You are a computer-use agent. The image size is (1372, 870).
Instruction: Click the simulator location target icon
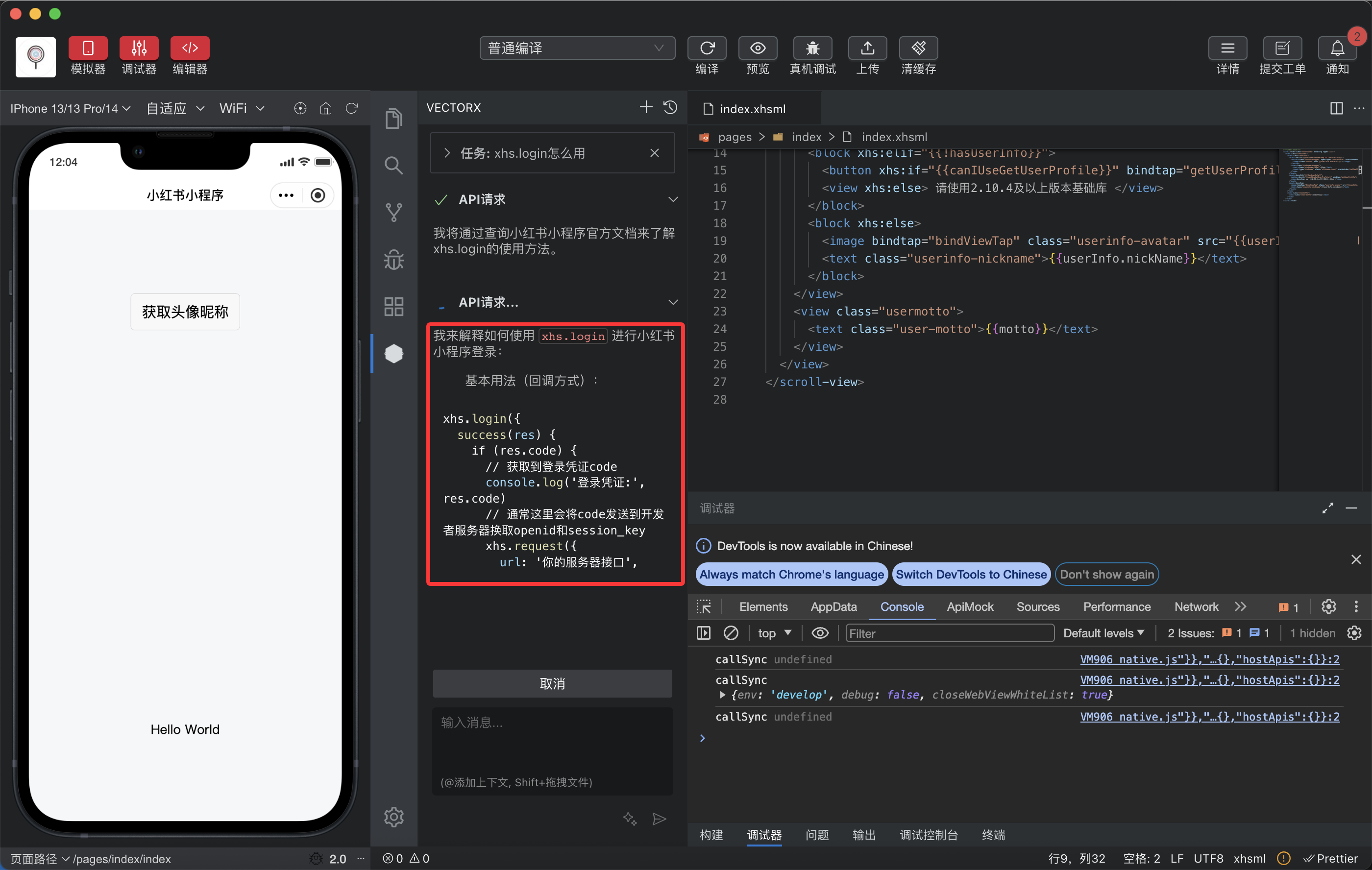[300, 108]
